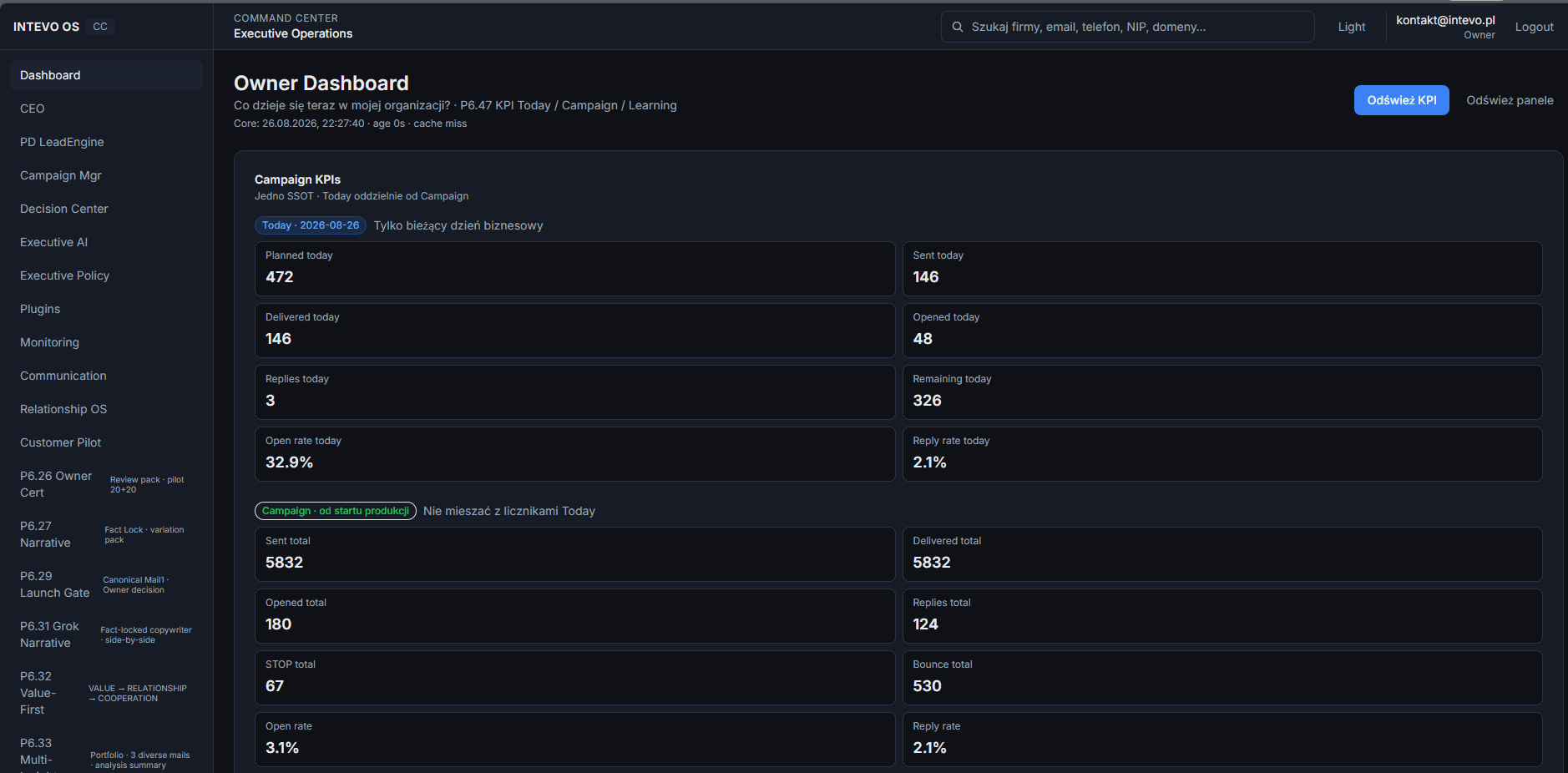This screenshot has height=773, width=1568.
Task: Click the Odśwież KPI button
Action: [1402, 100]
